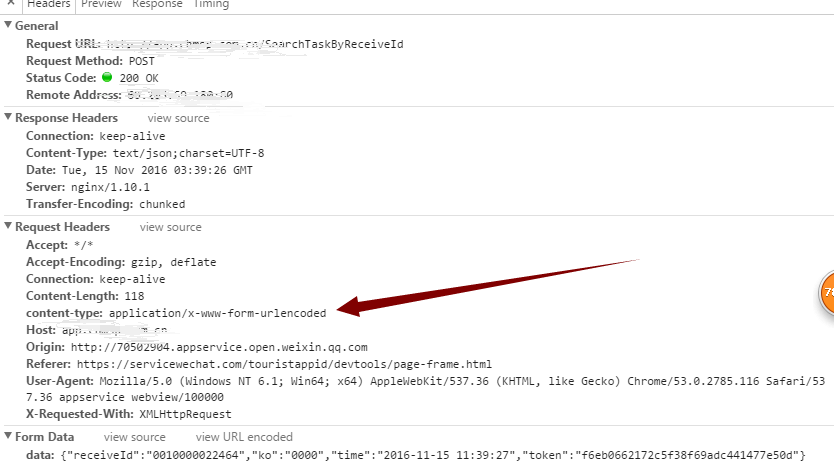Switch to the Headers tab
Screen dimensions: 834x469
tap(48, 4)
